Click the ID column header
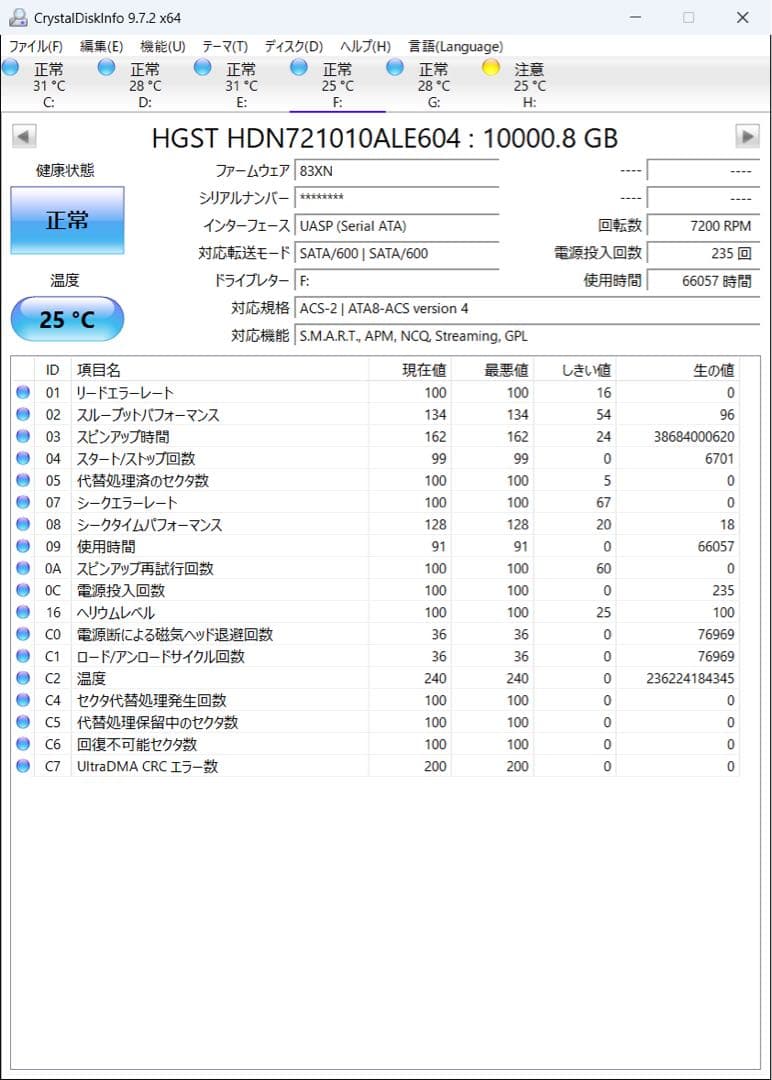Image resolution: width=772 pixels, height=1080 pixels. point(52,370)
